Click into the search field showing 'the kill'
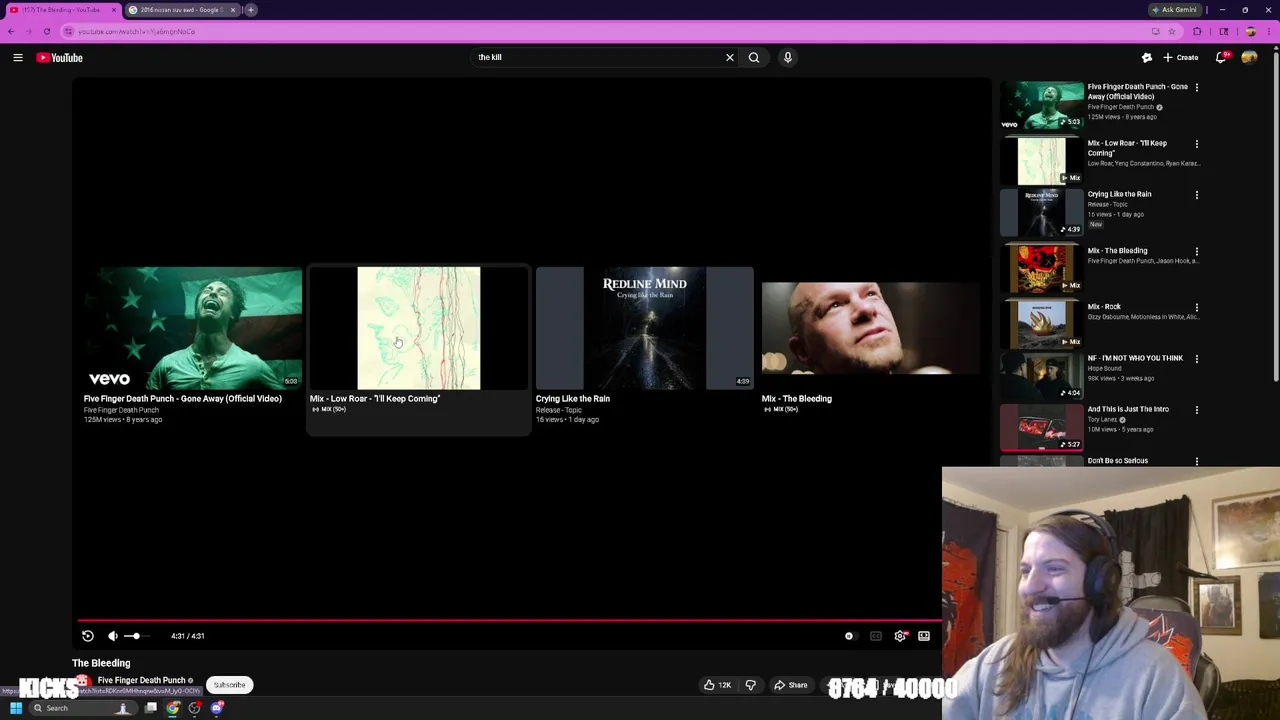 coord(597,58)
